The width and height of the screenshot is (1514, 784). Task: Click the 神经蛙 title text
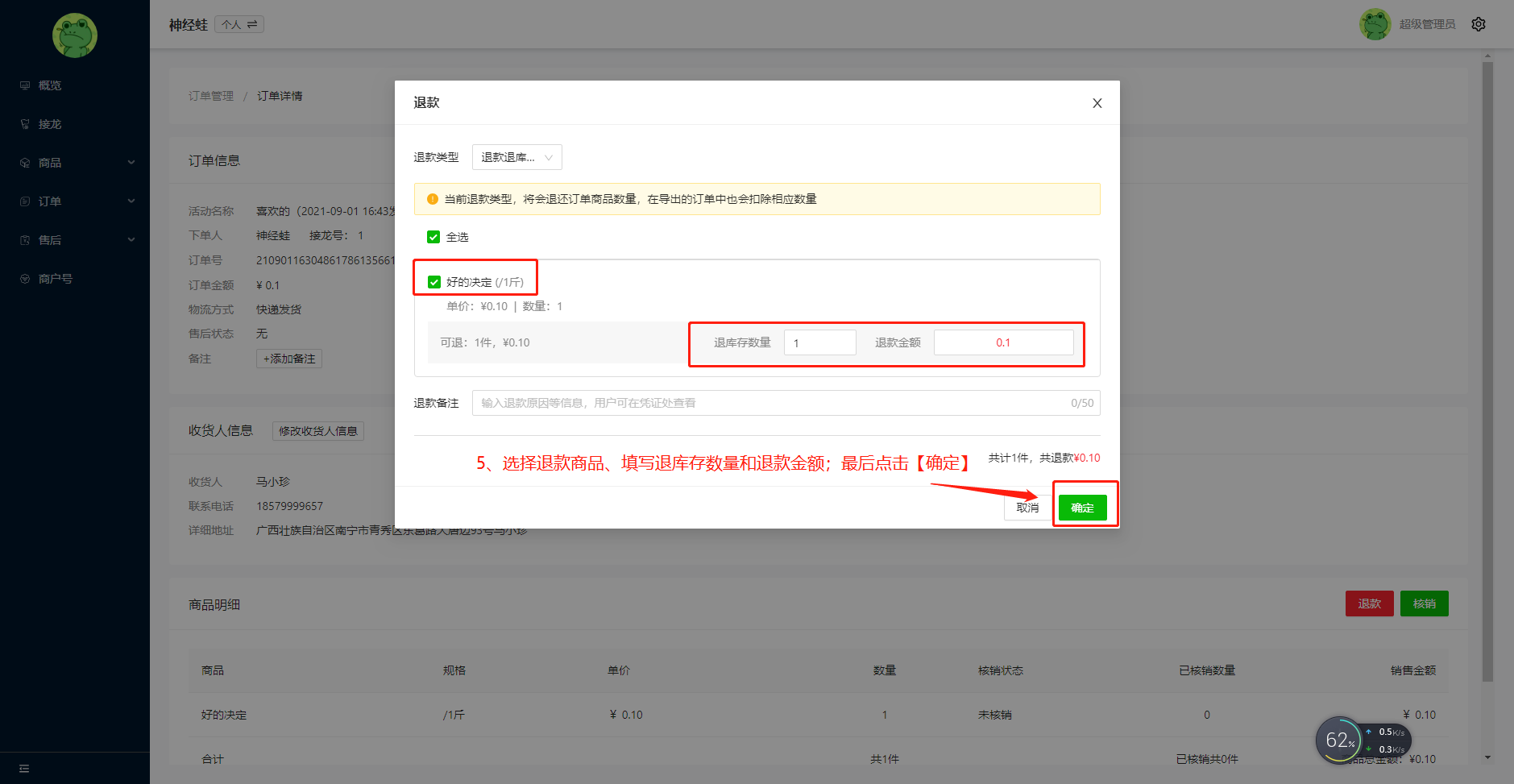189,25
